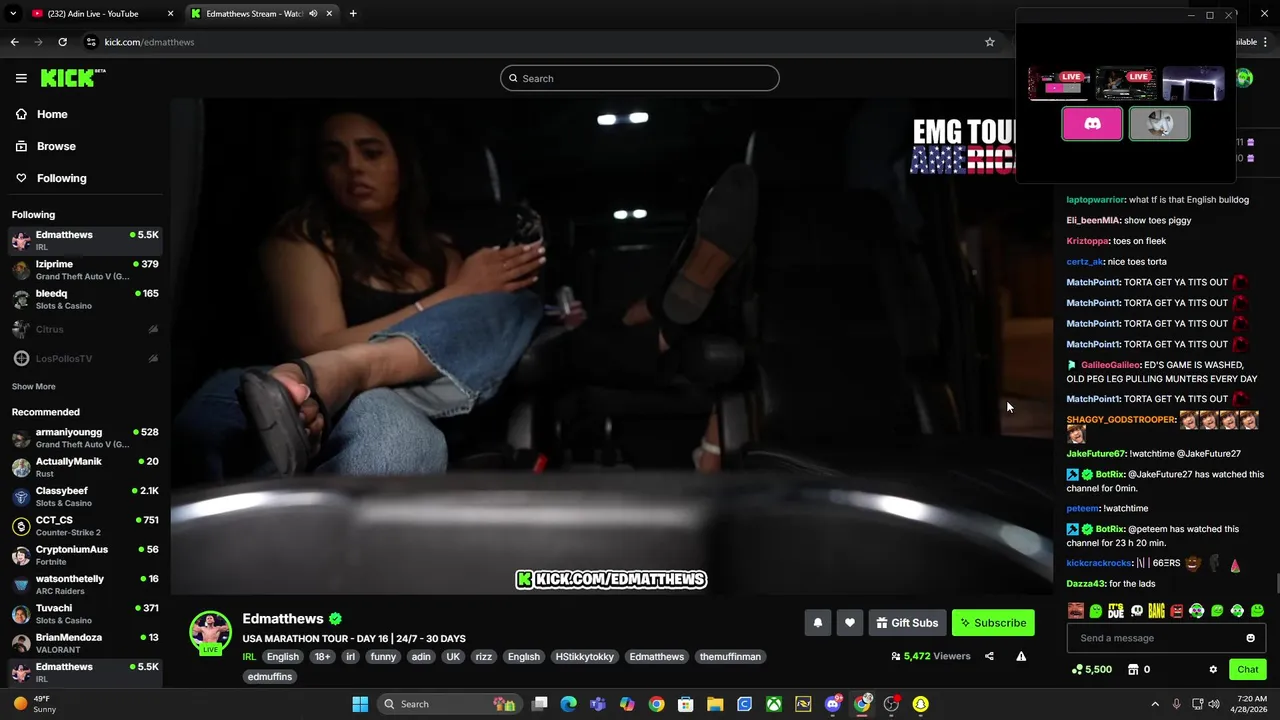Click the pink Discord tile in overlay window
The image size is (1280, 720).
tap(1092, 124)
